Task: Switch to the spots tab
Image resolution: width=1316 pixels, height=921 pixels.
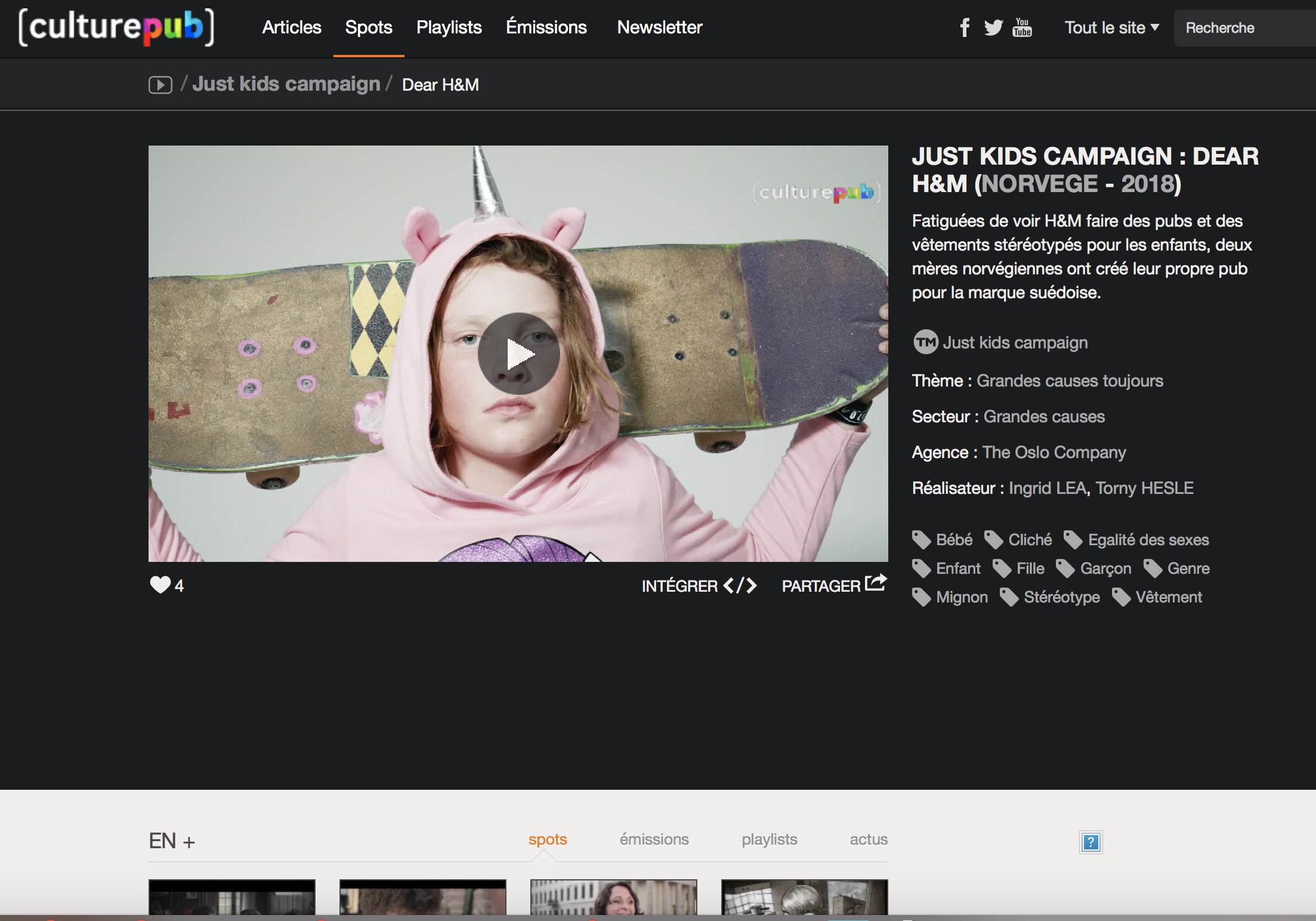Action: [x=548, y=839]
